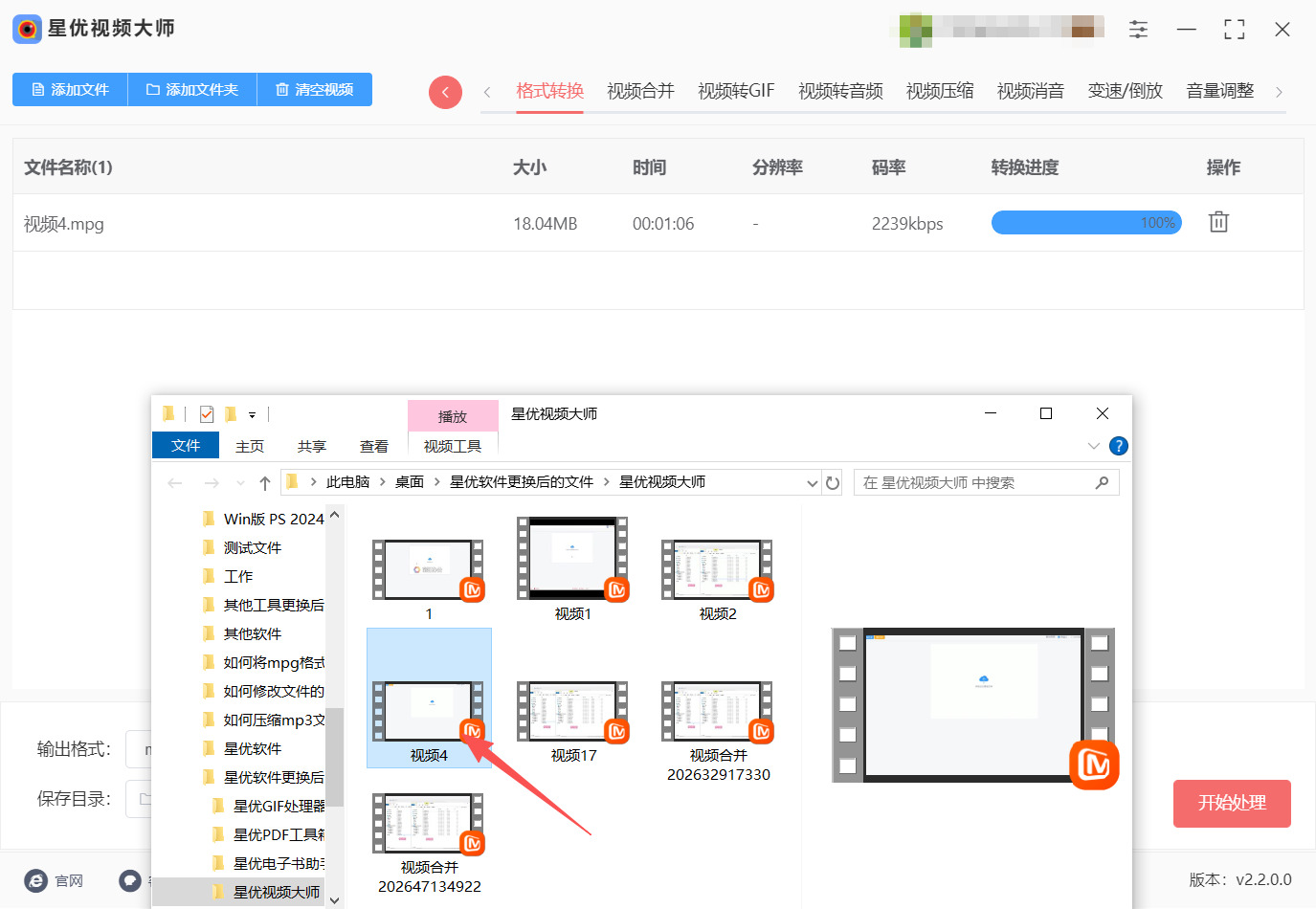The height and width of the screenshot is (909, 1316).
Task: Click 桌面 in address breadcrumb
Action: 410,482
